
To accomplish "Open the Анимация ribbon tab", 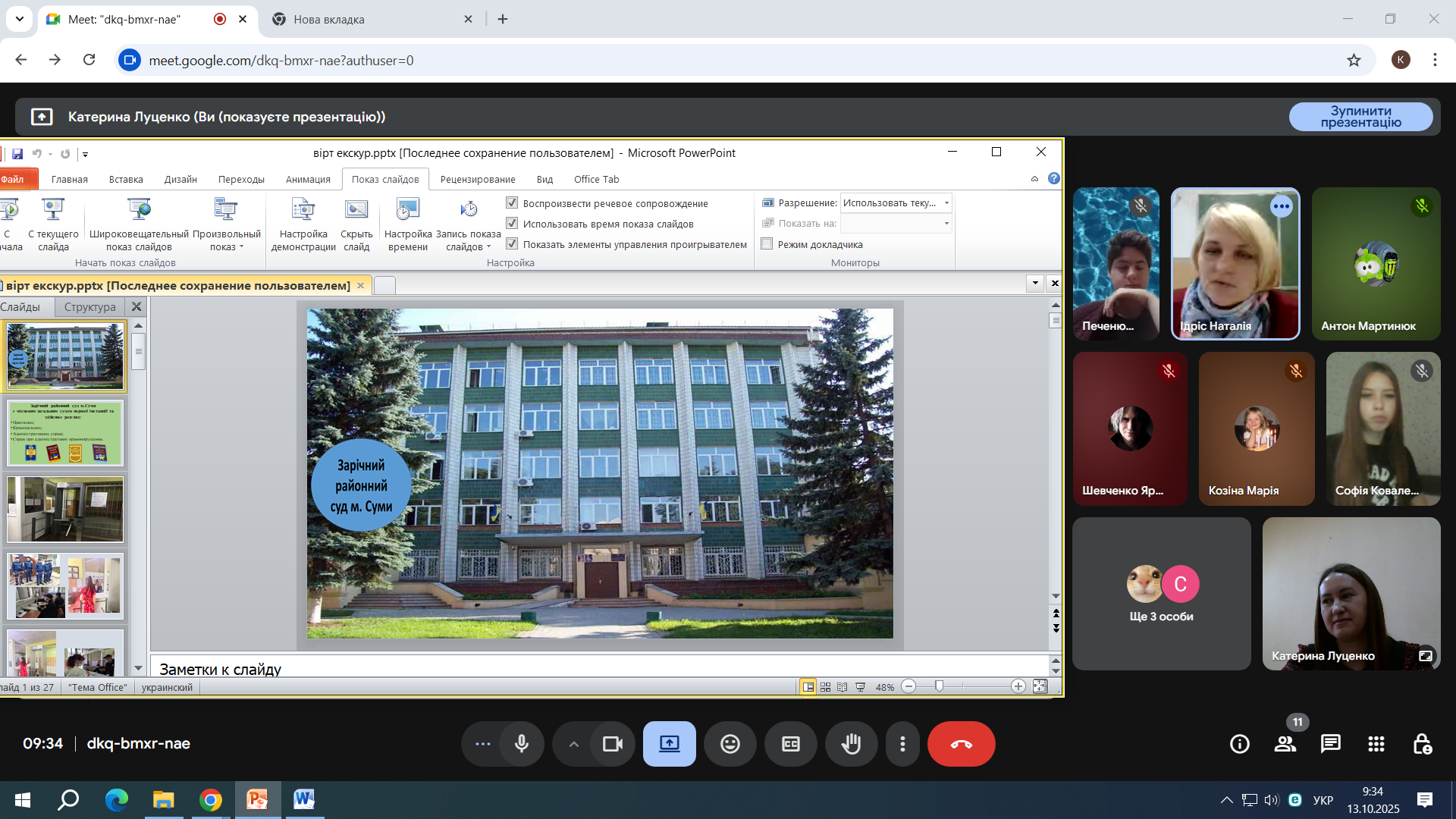I will point(308,180).
